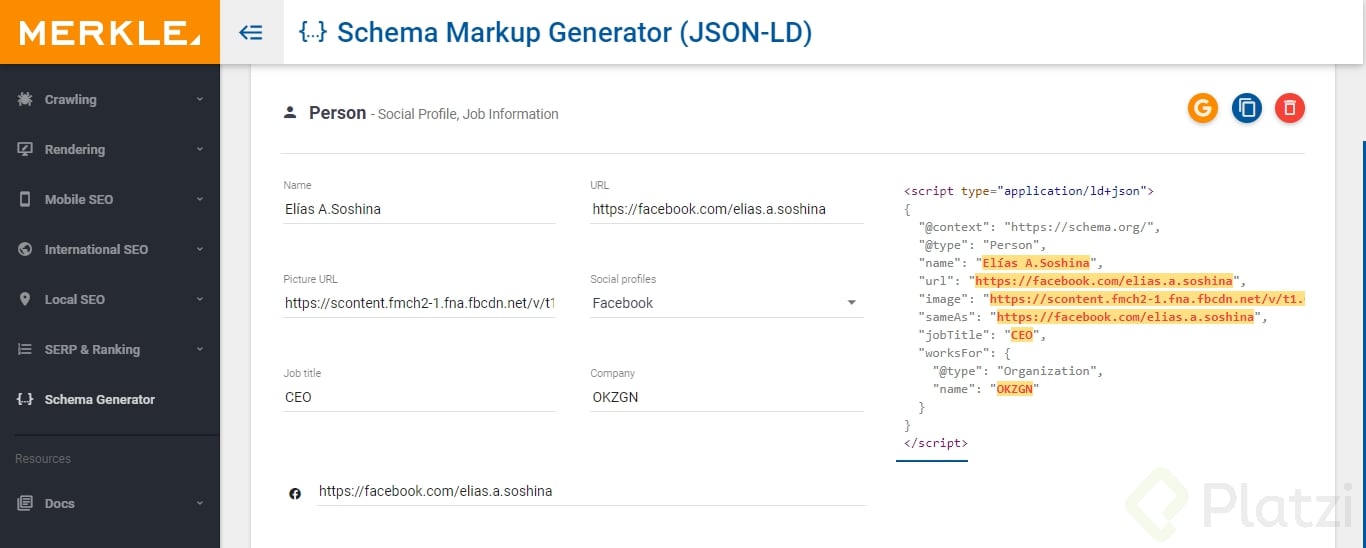The width and height of the screenshot is (1366, 548).
Task: Click the highlighted CEO jobTitle in code
Action: tap(1021, 335)
